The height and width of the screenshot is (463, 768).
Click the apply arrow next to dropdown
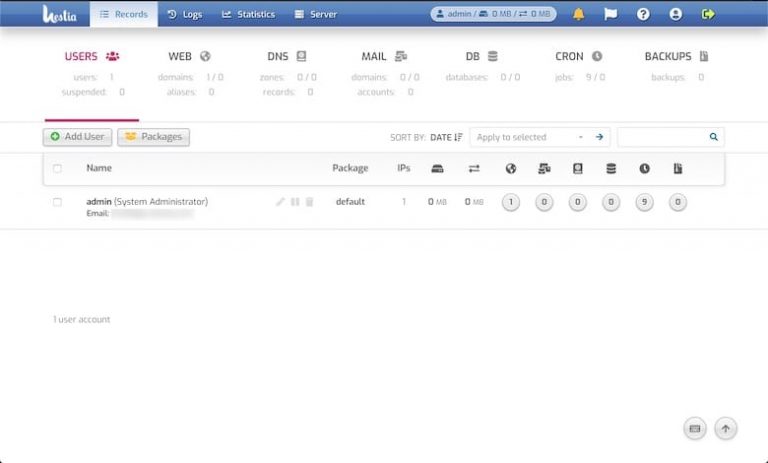coord(599,137)
